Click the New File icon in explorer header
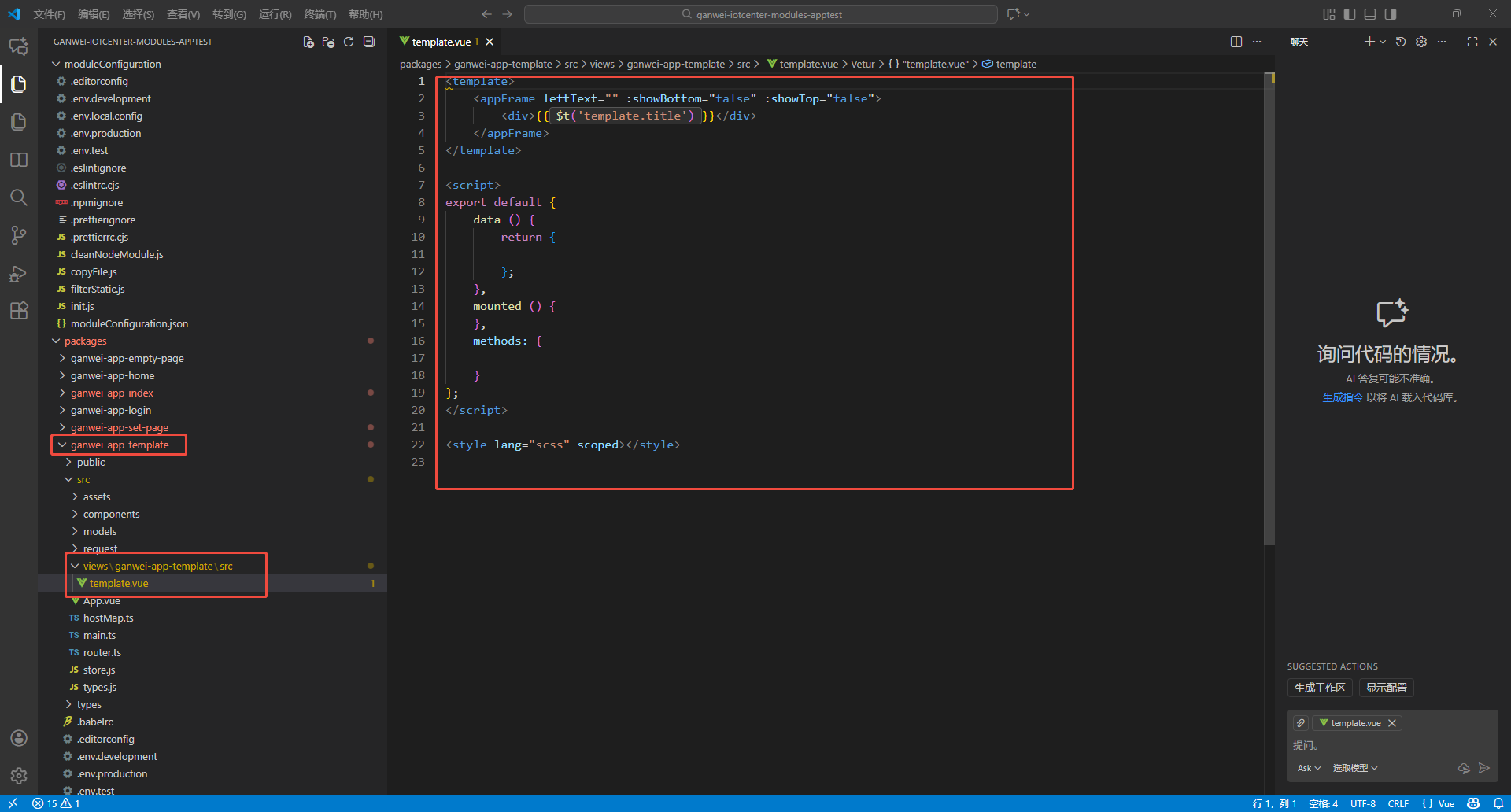This screenshot has height=812, width=1511. pos(308,42)
